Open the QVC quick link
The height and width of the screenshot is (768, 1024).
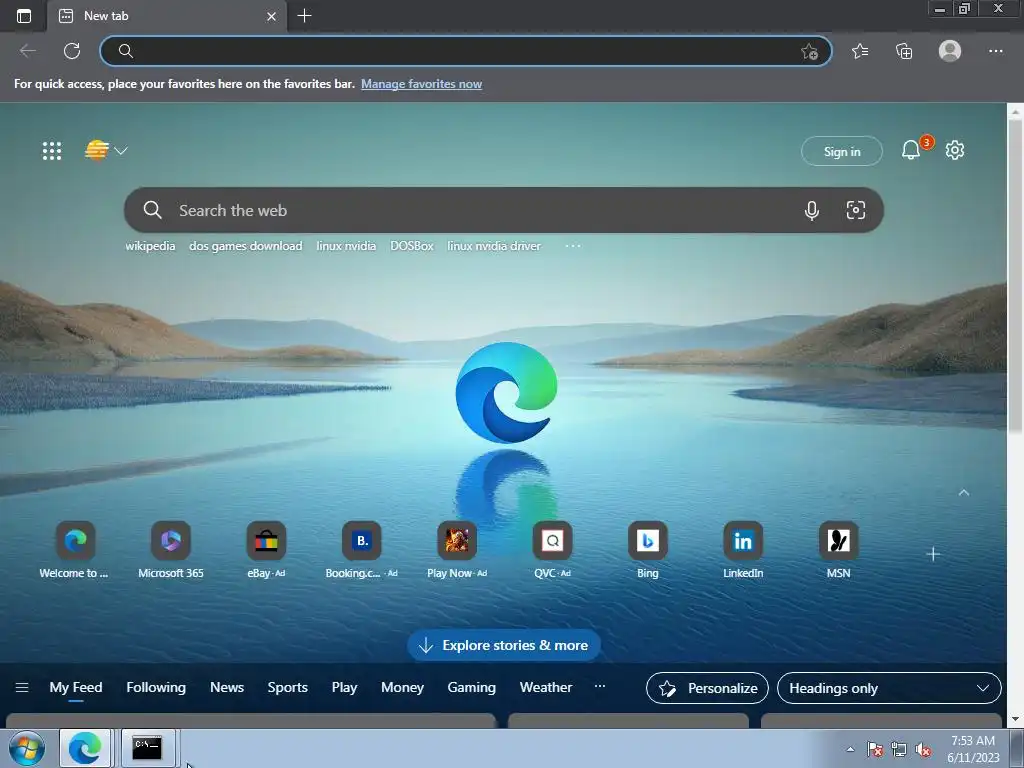(552, 551)
